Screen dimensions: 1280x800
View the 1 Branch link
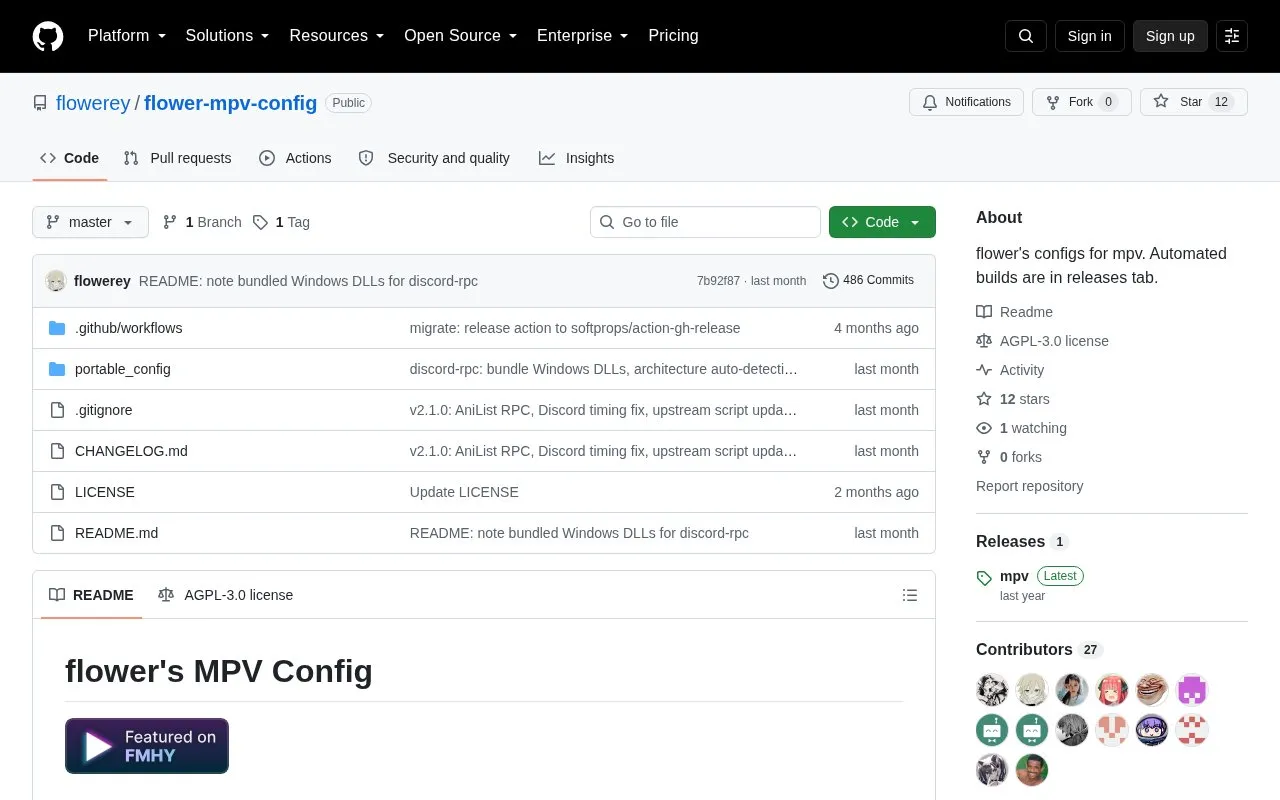(x=202, y=222)
